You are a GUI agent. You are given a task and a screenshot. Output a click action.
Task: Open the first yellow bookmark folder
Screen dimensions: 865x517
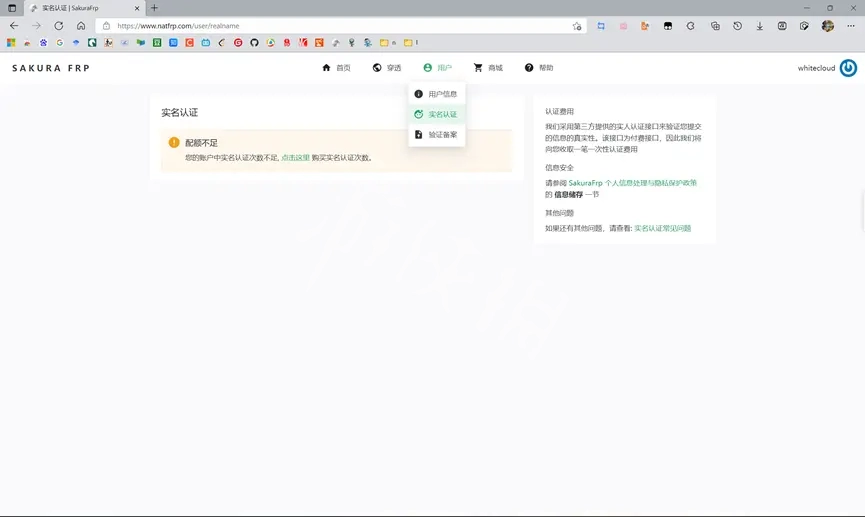tap(384, 42)
